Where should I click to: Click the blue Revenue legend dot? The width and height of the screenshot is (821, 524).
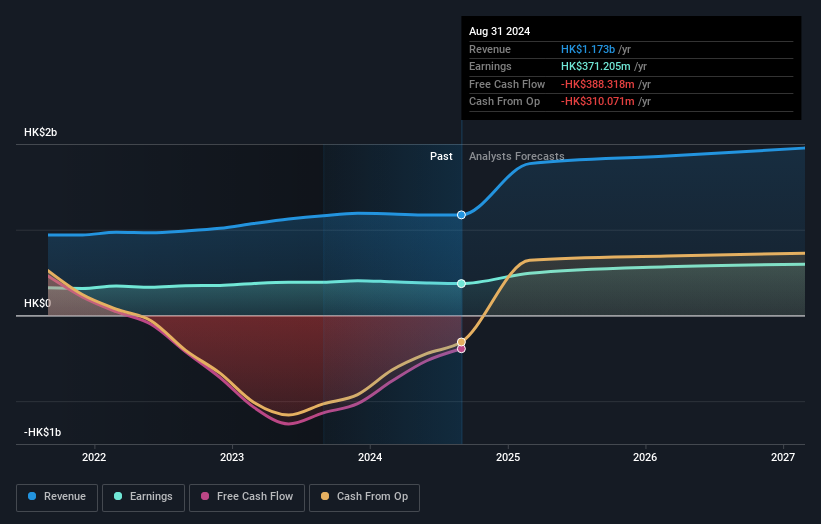coord(32,496)
